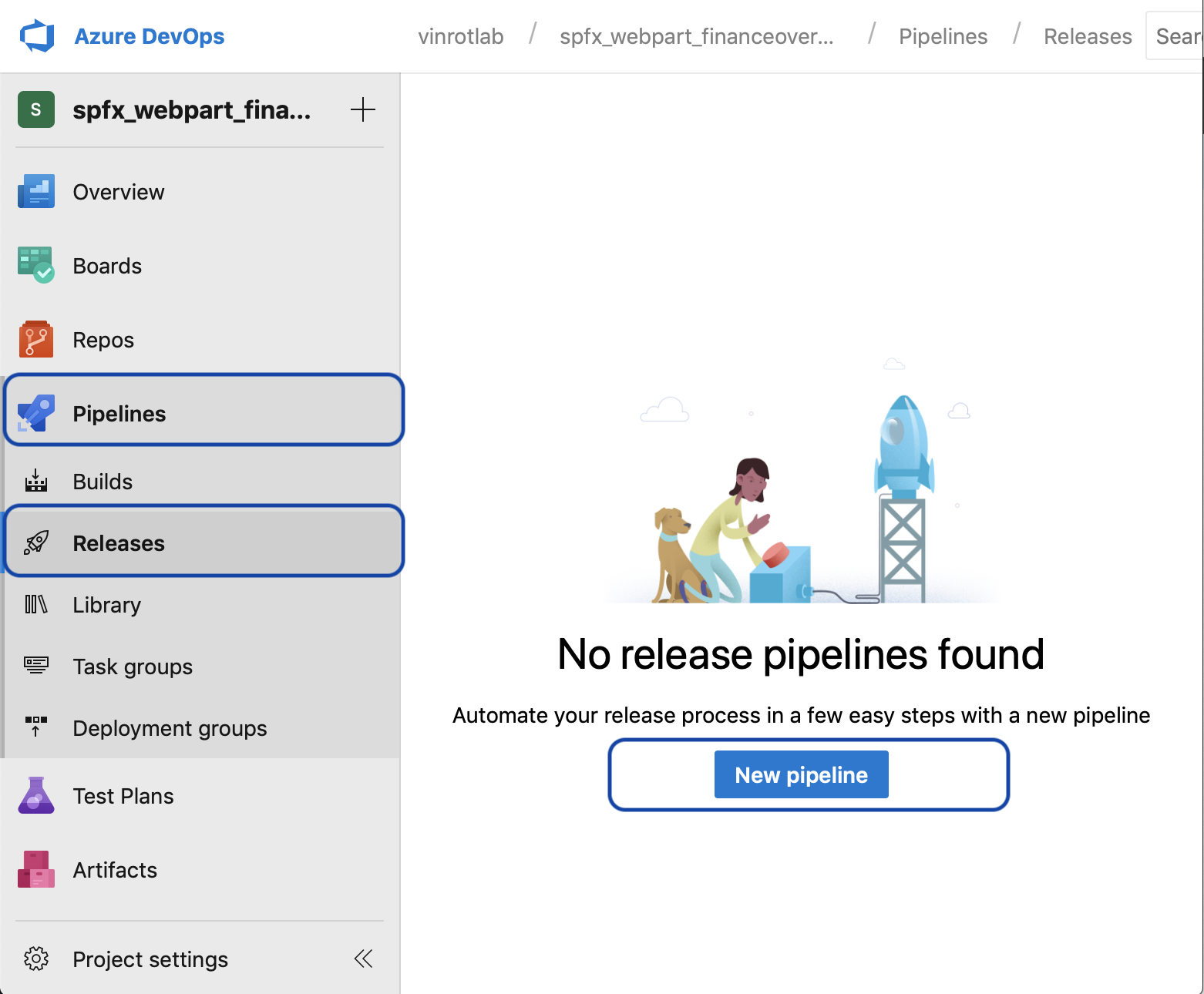Navigate to vinrotlab breadcrumb link
The image size is (1204, 994).
pyautogui.click(x=460, y=36)
